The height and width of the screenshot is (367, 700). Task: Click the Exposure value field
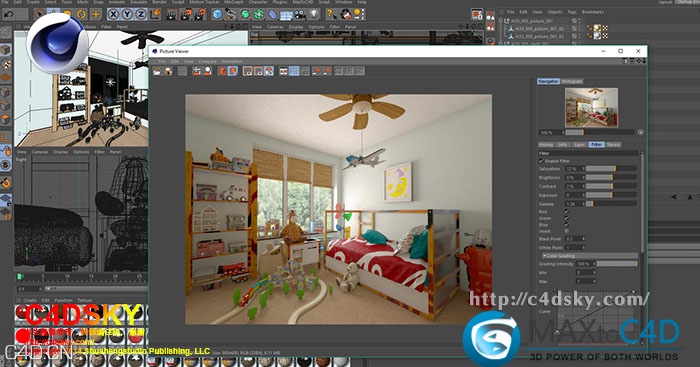point(574,195)
